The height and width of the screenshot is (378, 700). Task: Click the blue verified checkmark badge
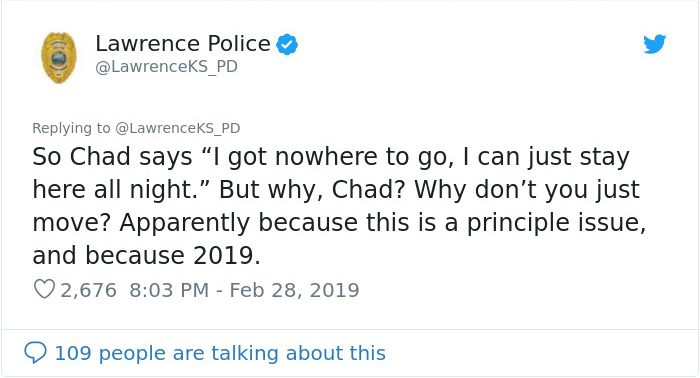coord(287,44)
